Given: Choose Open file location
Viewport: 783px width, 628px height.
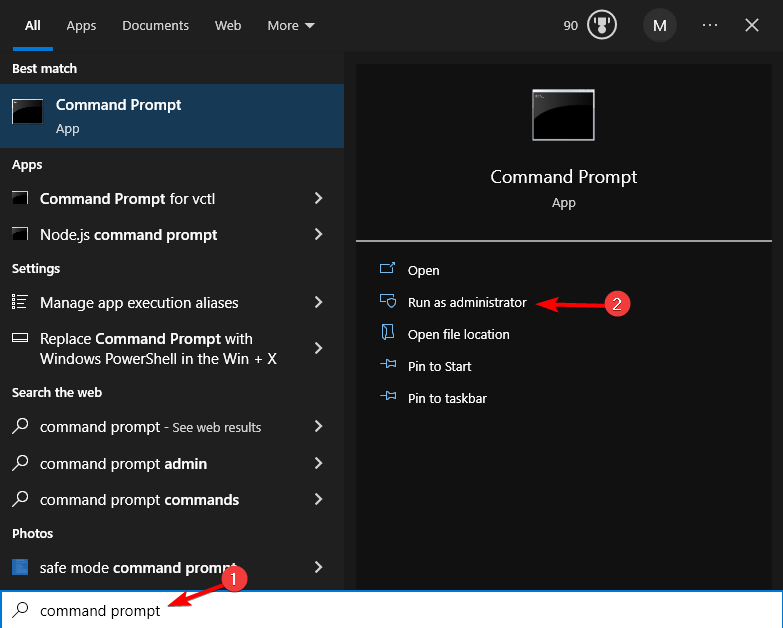Looking at the screenshot, I should tap(458, 334).
